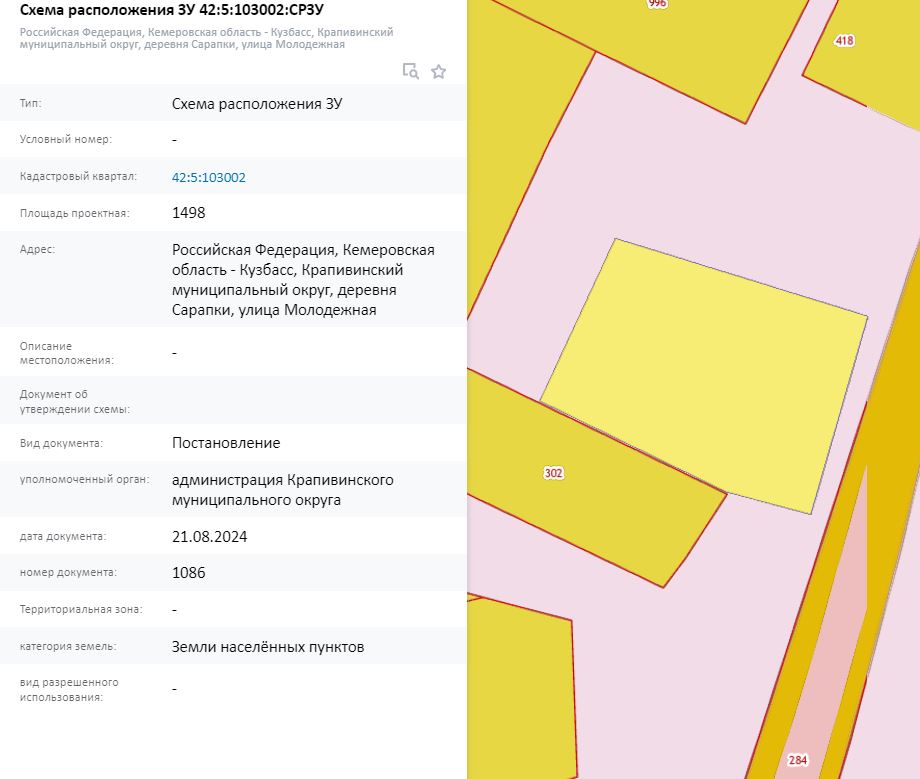Click the full address value with деревня Сарапки
Image resolution: width=920 pixels, height=779 pixels.
pos(303,280)
